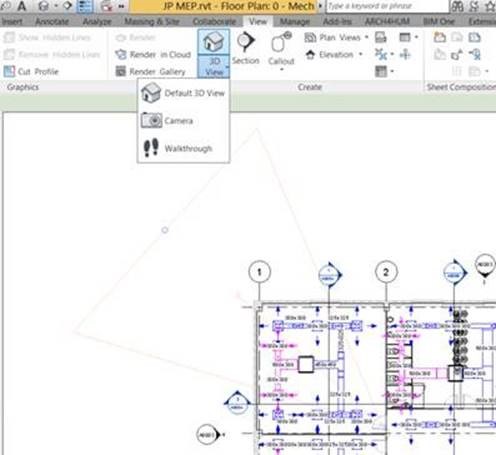The image size is (496, 455).
Task: Click the Legends icon
Action: coord(405,37)
